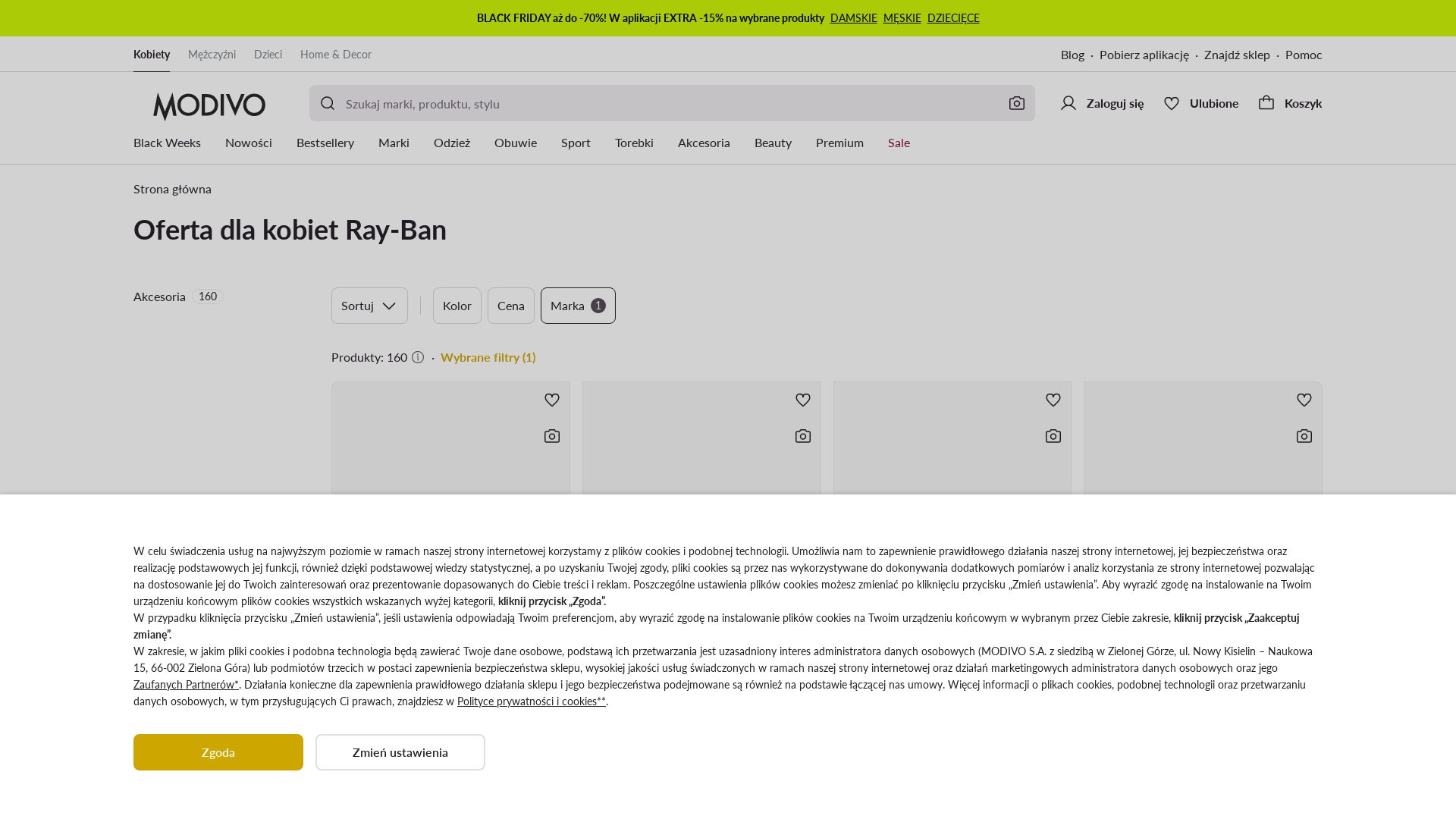The height and width of the screenshot is (819, 1456).
Task: Click the MODIVO logo
Action: click(x=209, y=105)
